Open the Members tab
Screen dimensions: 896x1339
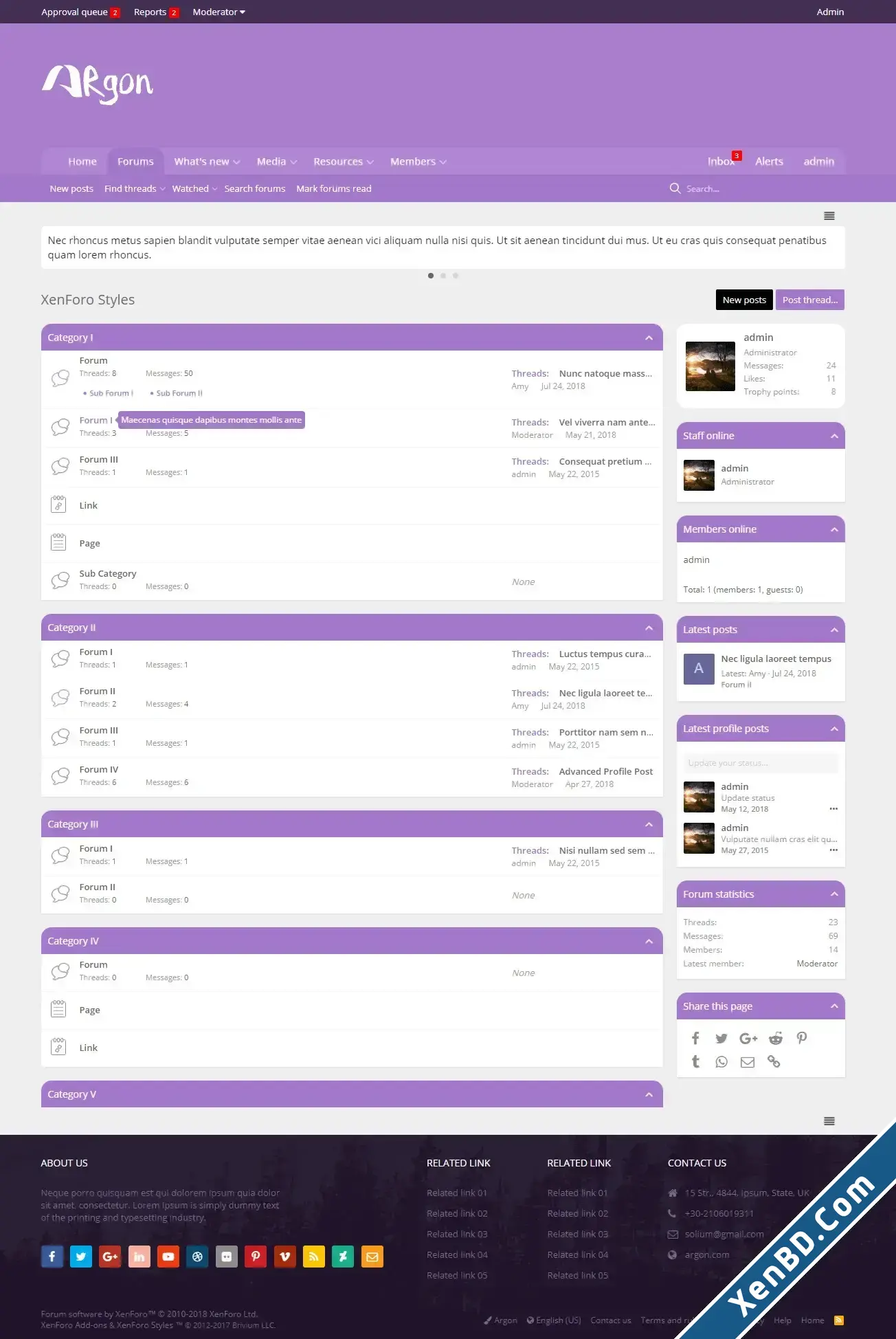413,162
